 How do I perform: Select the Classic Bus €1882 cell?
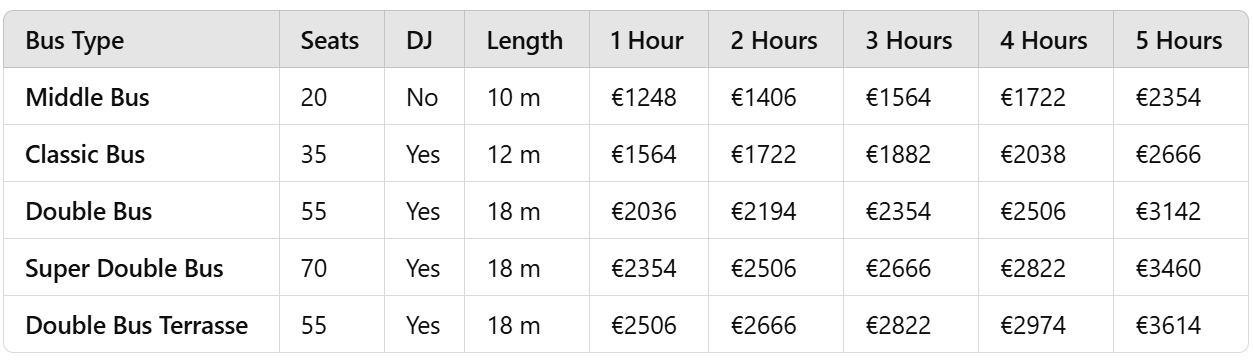(898, 155)
